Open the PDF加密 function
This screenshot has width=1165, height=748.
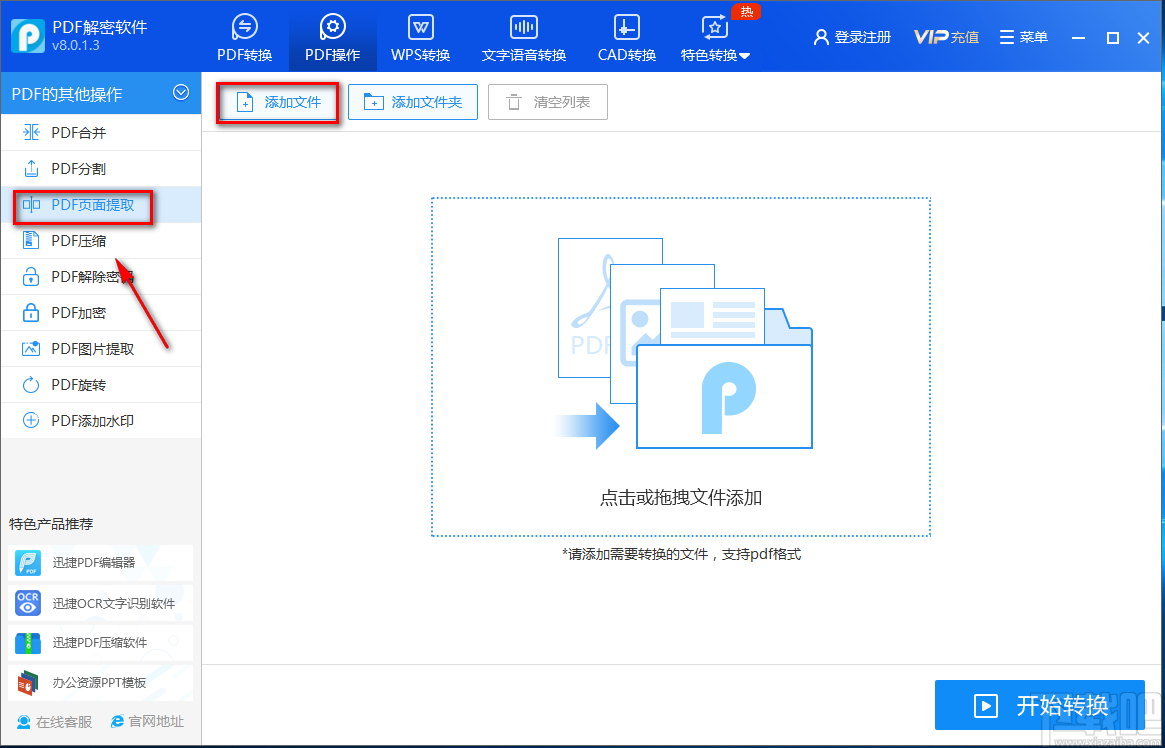pyautogui.click(x=78, y=312)
